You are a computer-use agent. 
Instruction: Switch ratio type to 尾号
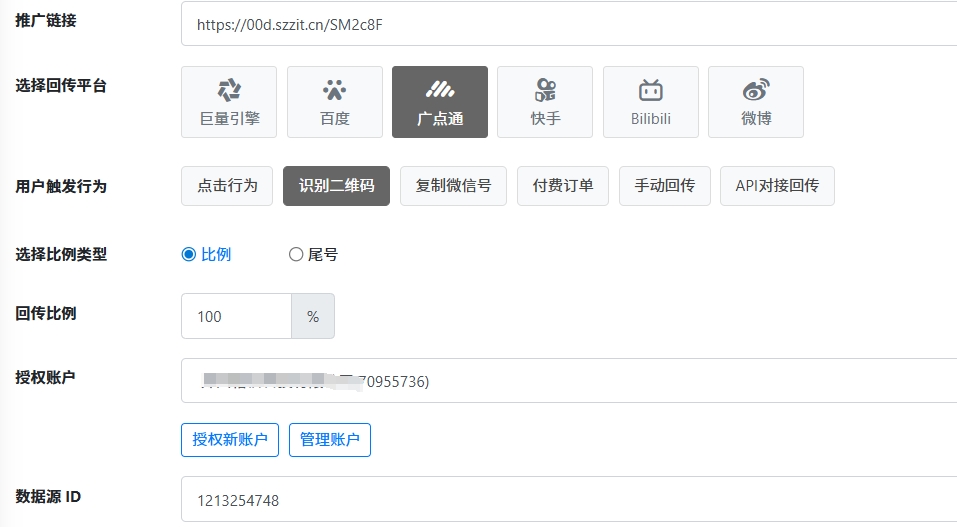(296, 255)
